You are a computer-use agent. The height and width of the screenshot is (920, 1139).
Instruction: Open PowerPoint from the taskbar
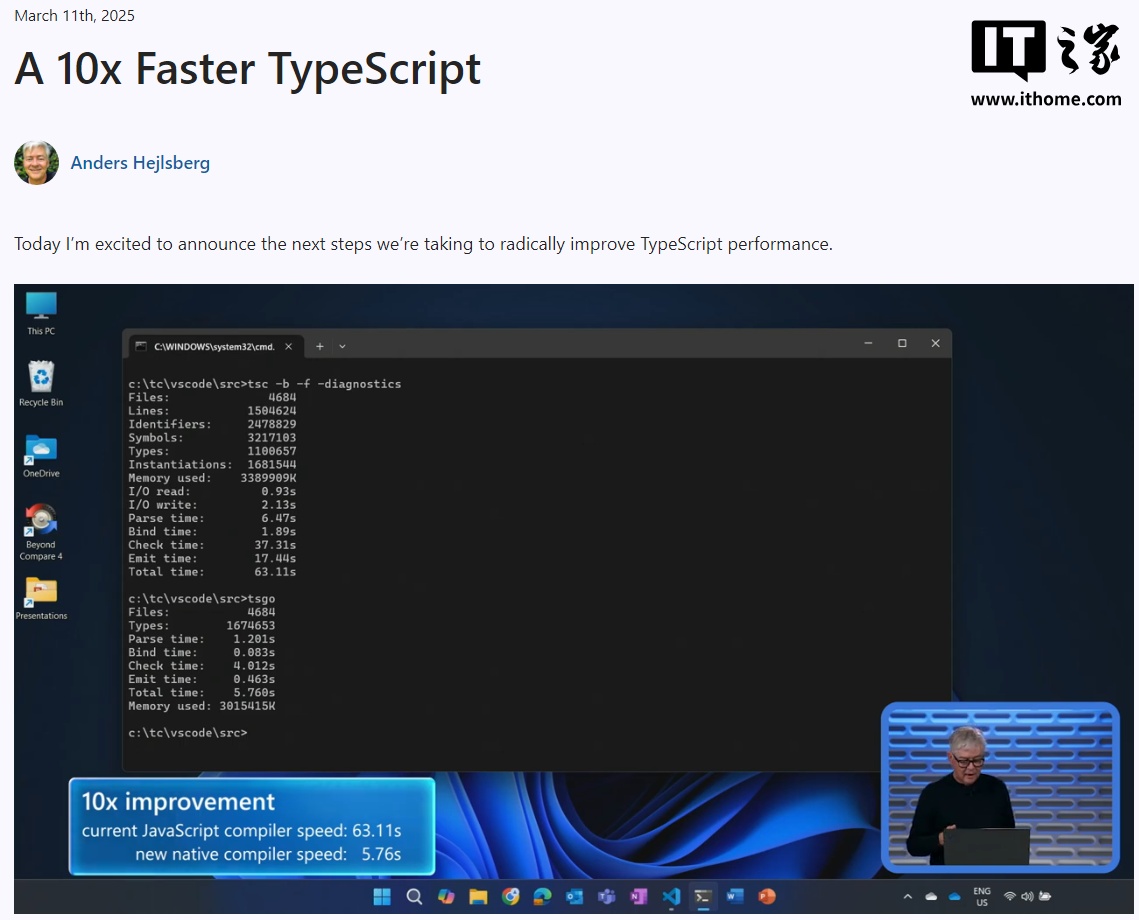tap(766, 897)
